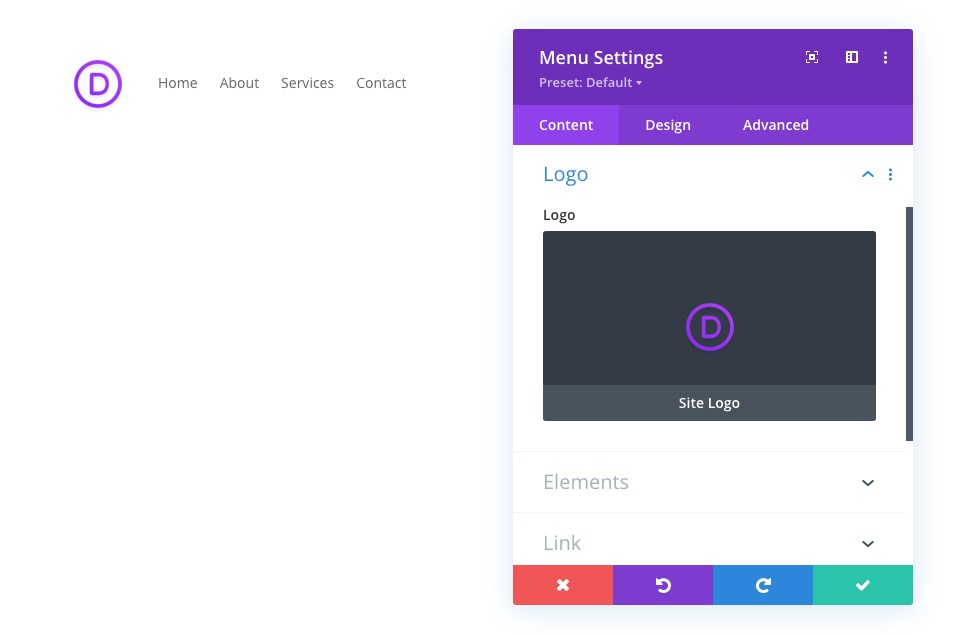
Task: Click the Home navigation link
Action: (x=177, y=83)
